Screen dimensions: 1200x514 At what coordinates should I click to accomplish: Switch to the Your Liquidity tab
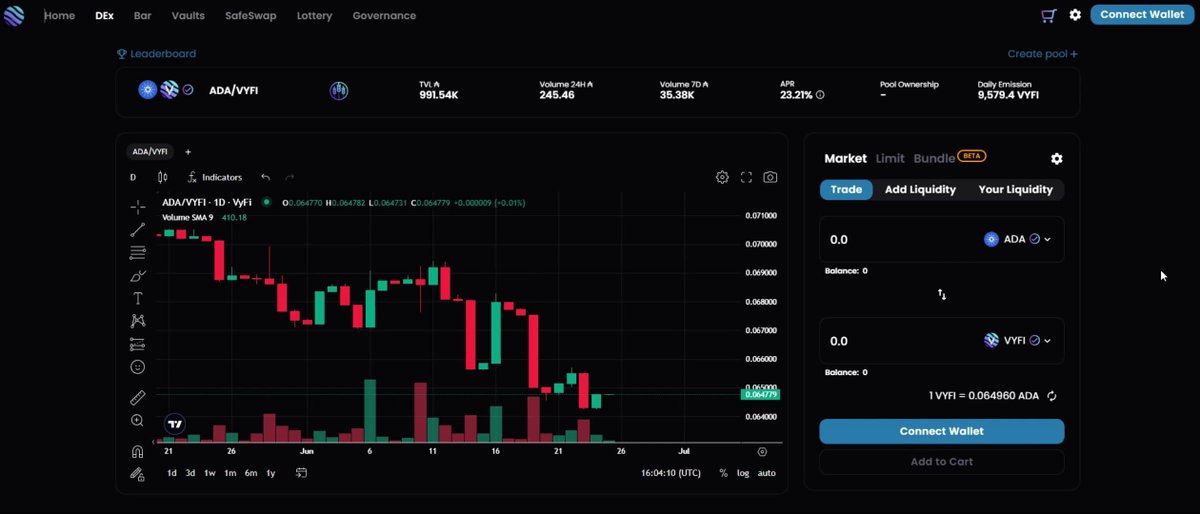1015,189
